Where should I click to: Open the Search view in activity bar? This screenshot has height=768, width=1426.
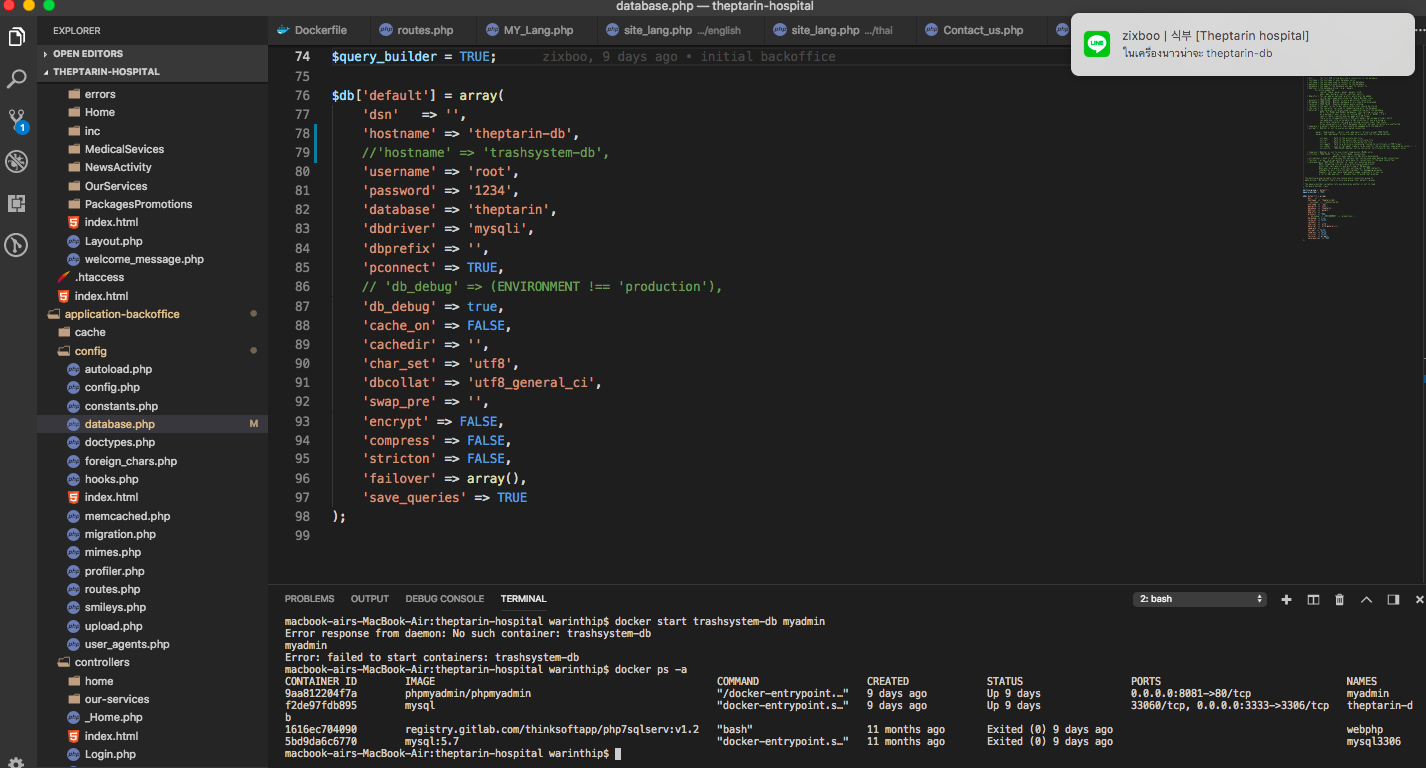[x=17, y=79]
